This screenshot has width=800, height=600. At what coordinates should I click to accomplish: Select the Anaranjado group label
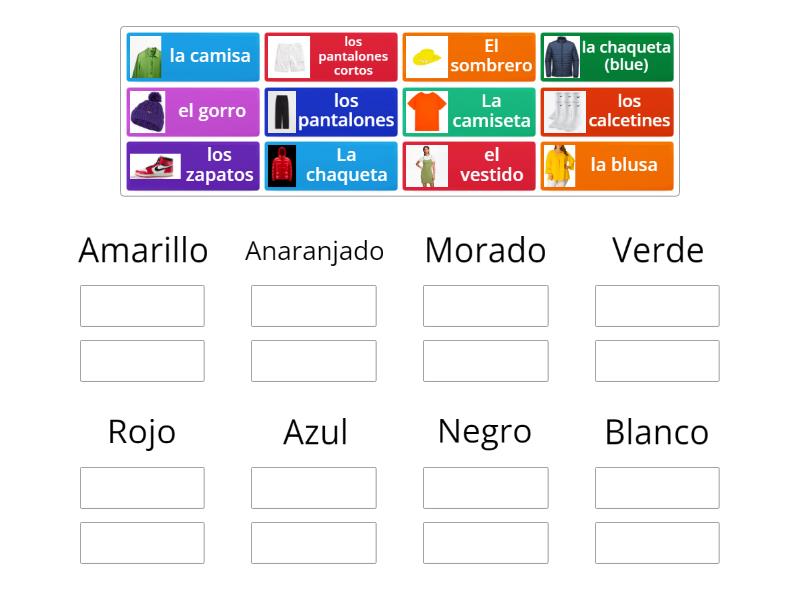tap(314, 251)
